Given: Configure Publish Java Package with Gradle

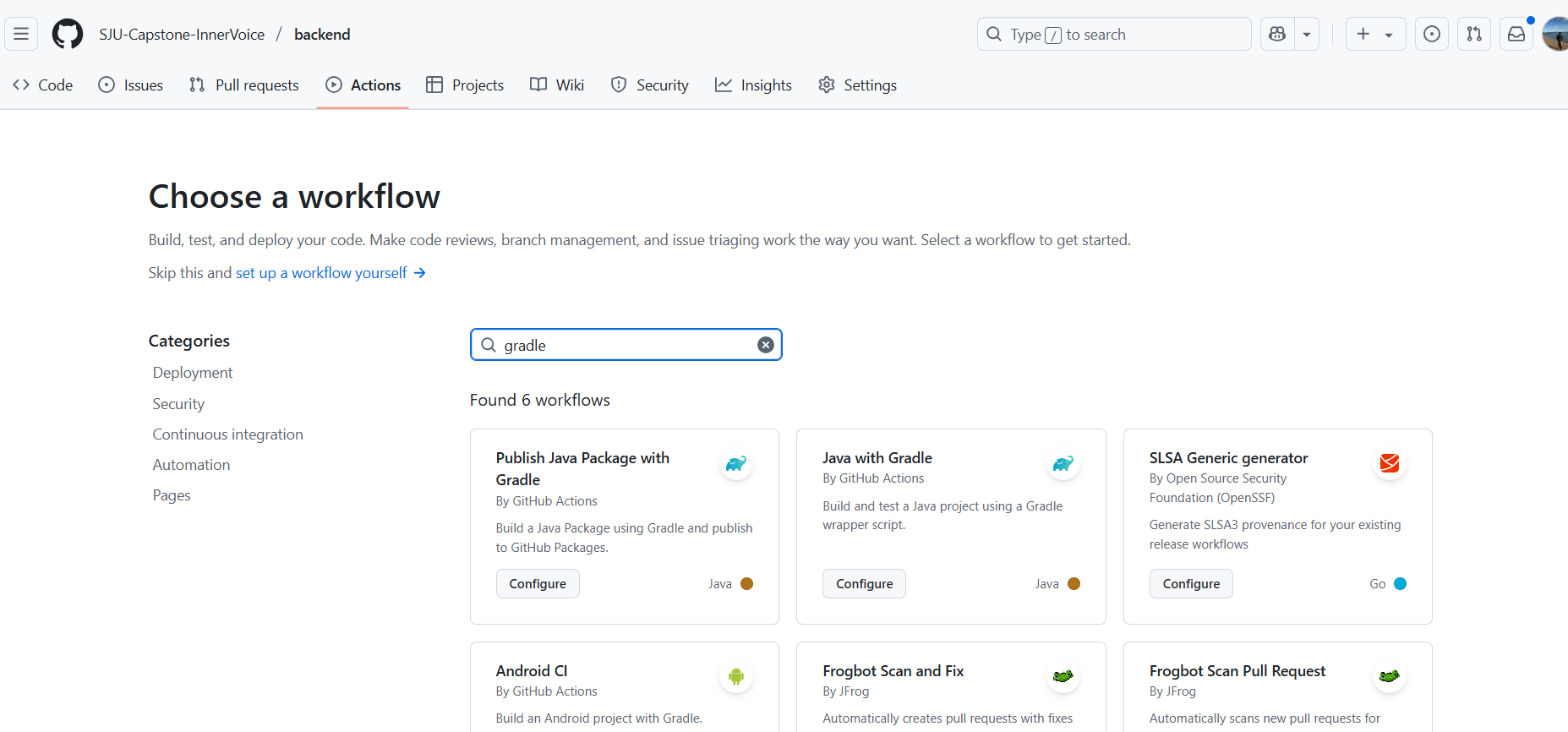Looking at the screenshot, I should (x=538, y=584).
